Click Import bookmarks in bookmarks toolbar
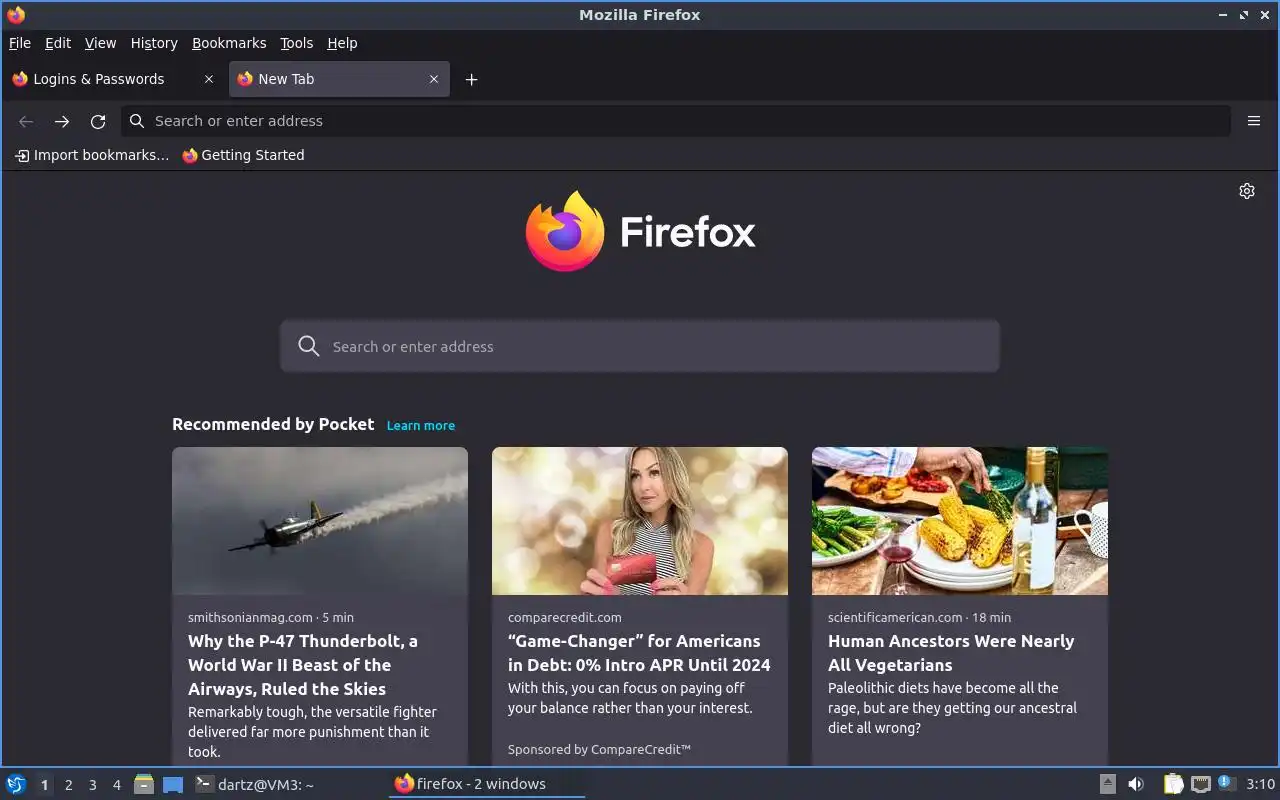1280x800 pixels. point(92,155)
